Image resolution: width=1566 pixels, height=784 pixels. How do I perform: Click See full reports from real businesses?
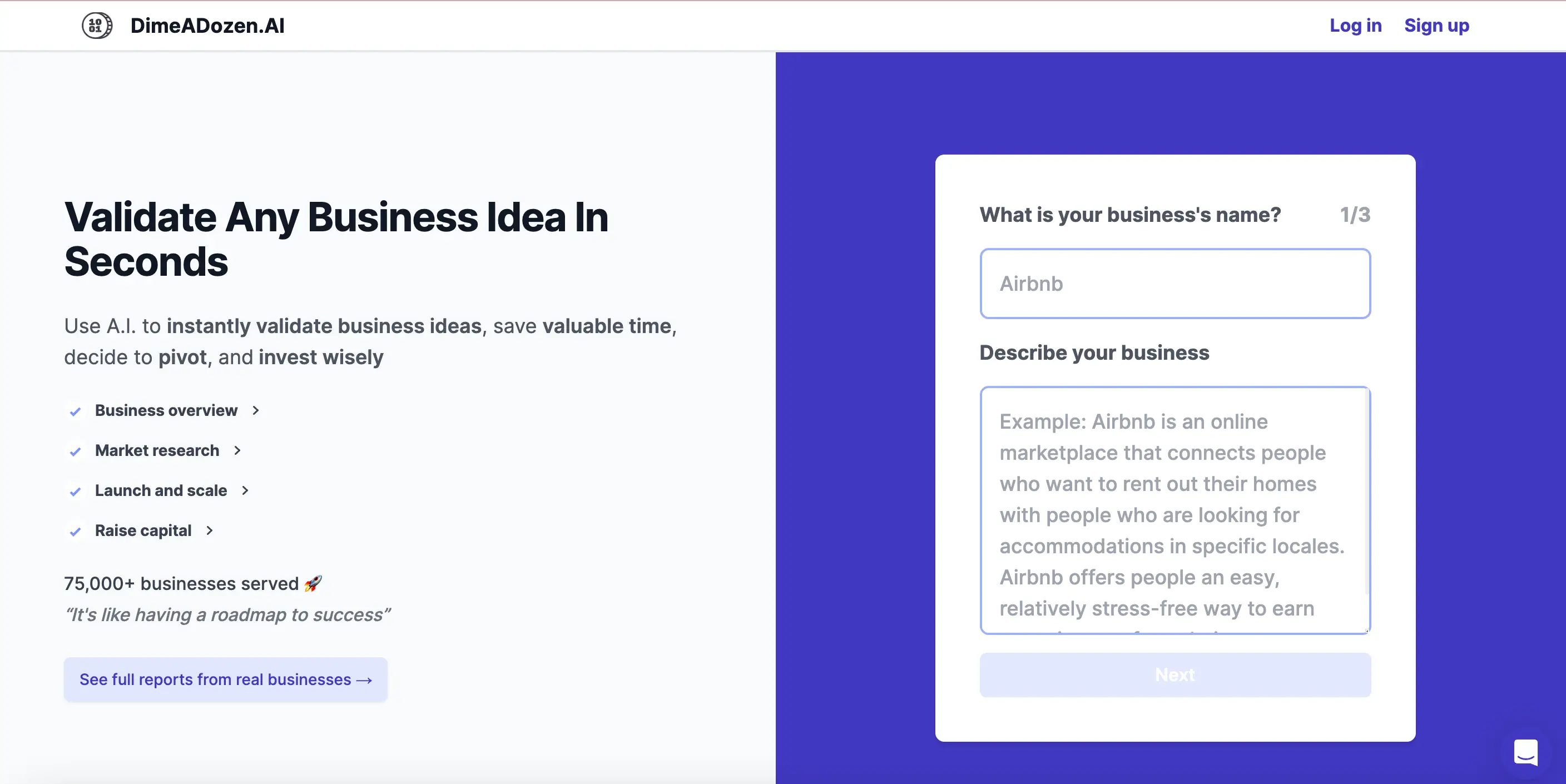(x=226, y=679)
